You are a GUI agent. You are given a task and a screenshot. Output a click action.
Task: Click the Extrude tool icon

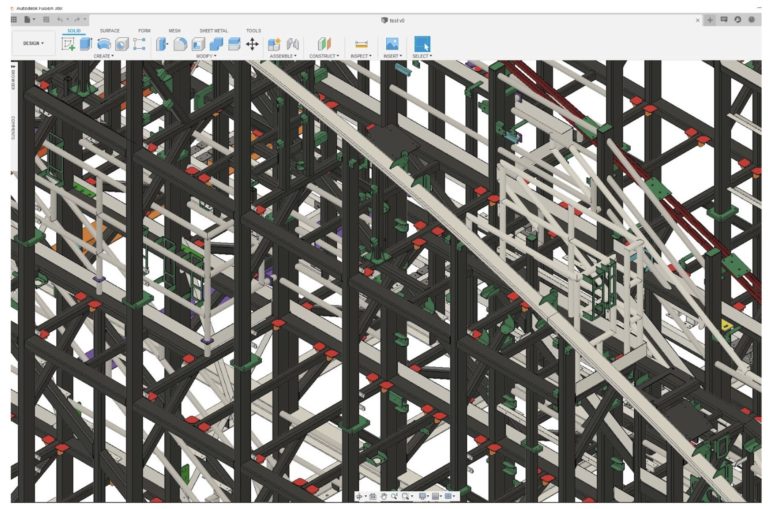pyautogui.click(x=86, y=44)
